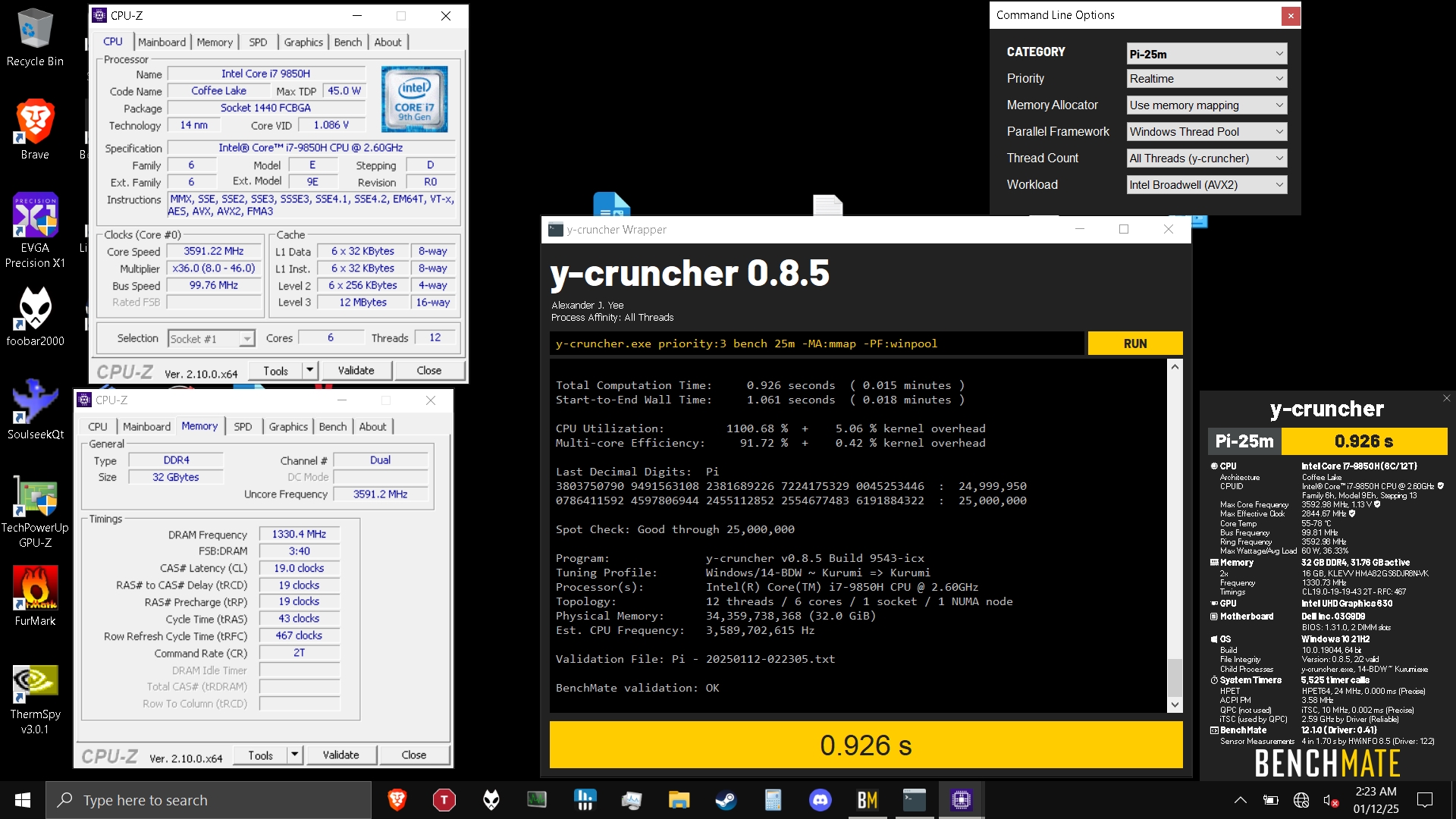Image resolution: width=1456 pixels, height=819 pixels.
Task: Open foobar2000 alien icon in taskbar
Action: pos(491,800)
